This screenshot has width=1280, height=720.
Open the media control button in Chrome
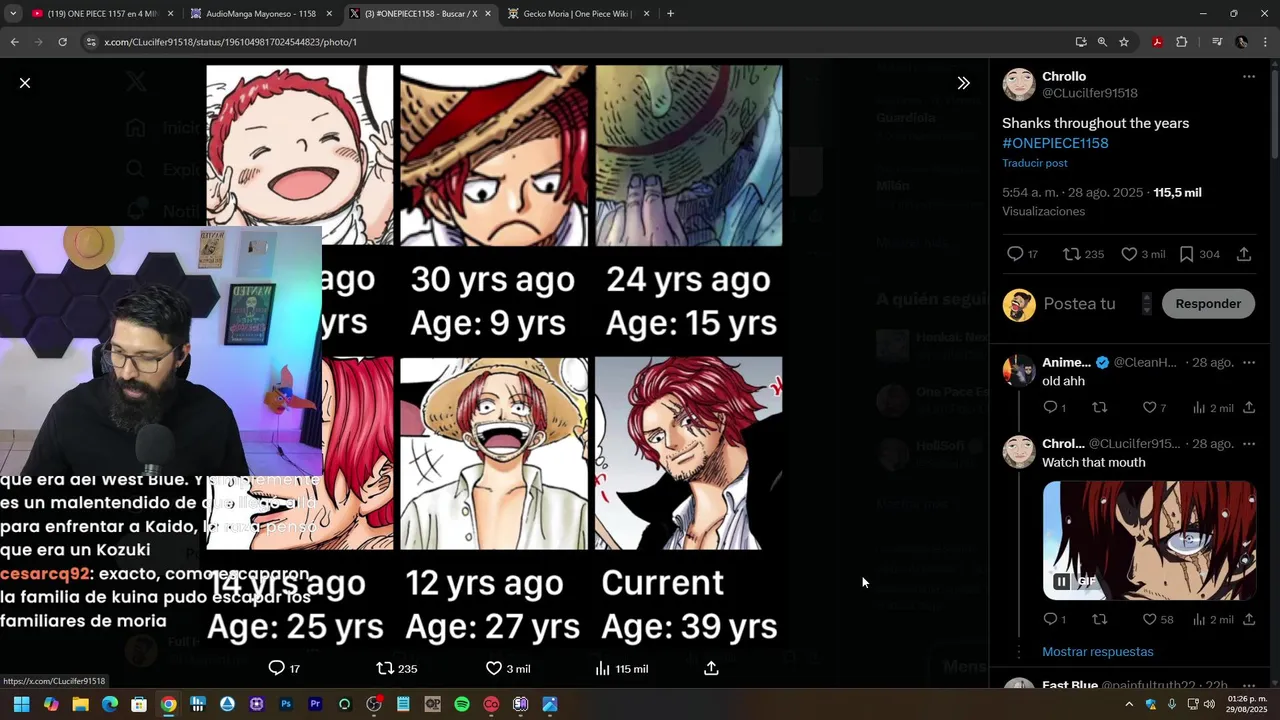(1217, 42)
